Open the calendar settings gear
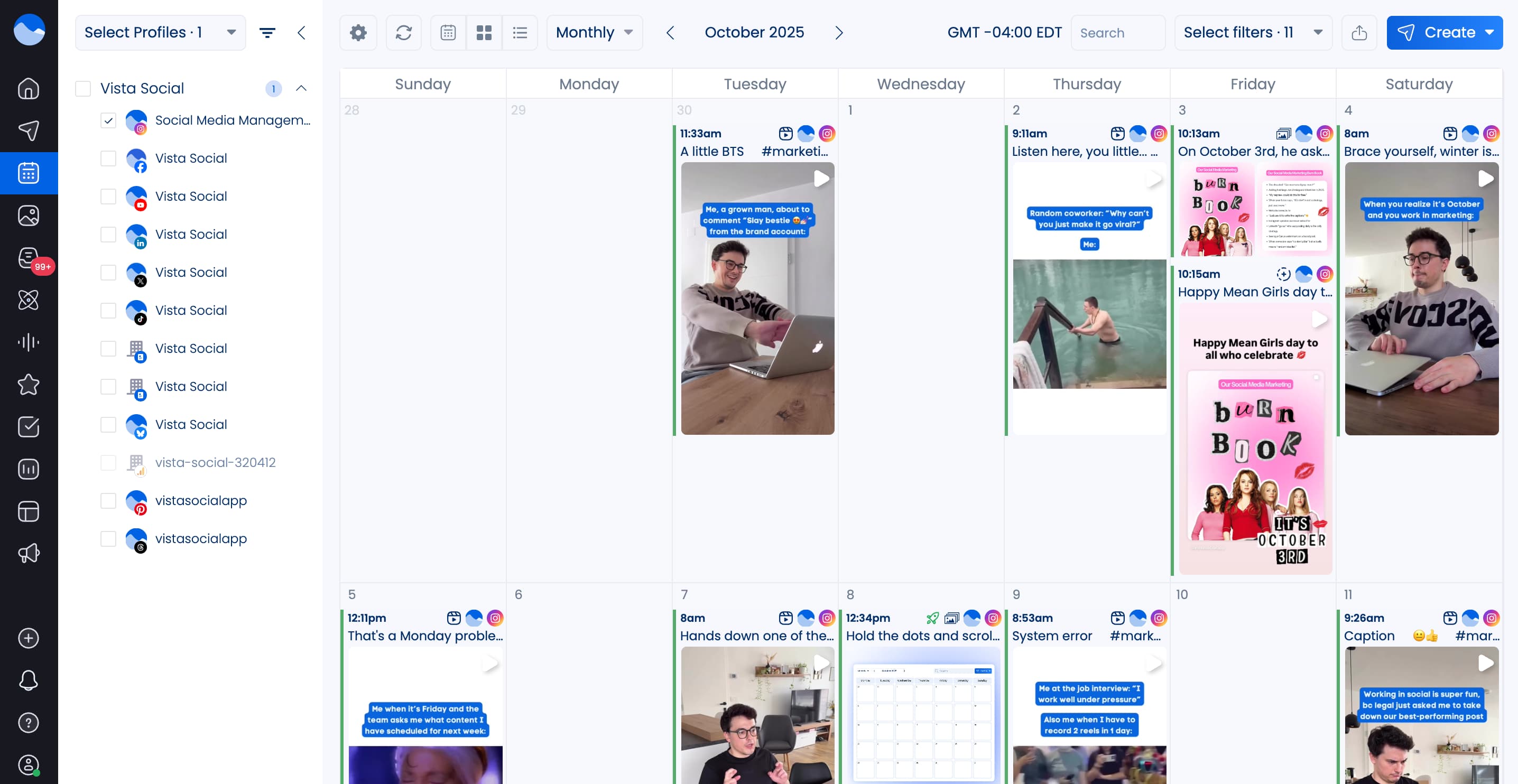Image resolution: width=1518 pixels, height=784 pixels. pyautogui.click(x=358, y=32)
